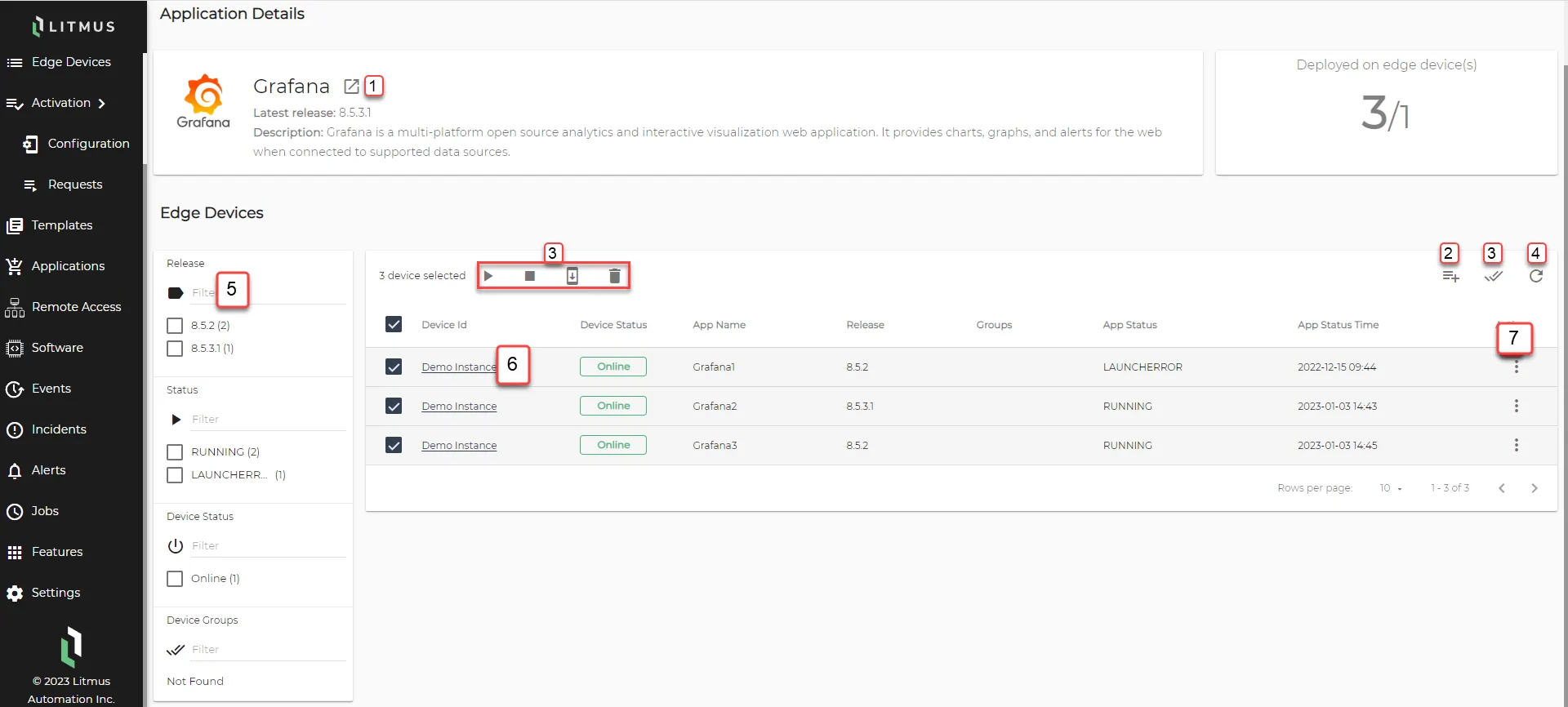Go to previous page of results
Viewport: 1568px width, 707px height.
point(1502,488)
